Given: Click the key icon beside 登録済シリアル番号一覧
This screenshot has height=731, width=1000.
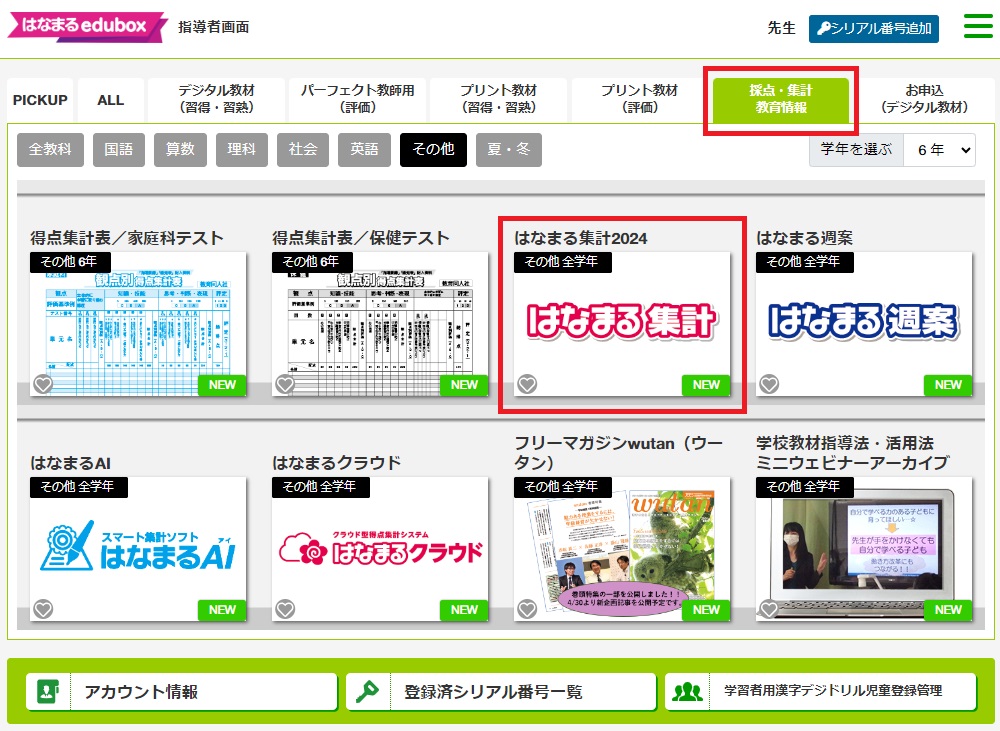Looking at the screenshot, I should click(367, 691).
